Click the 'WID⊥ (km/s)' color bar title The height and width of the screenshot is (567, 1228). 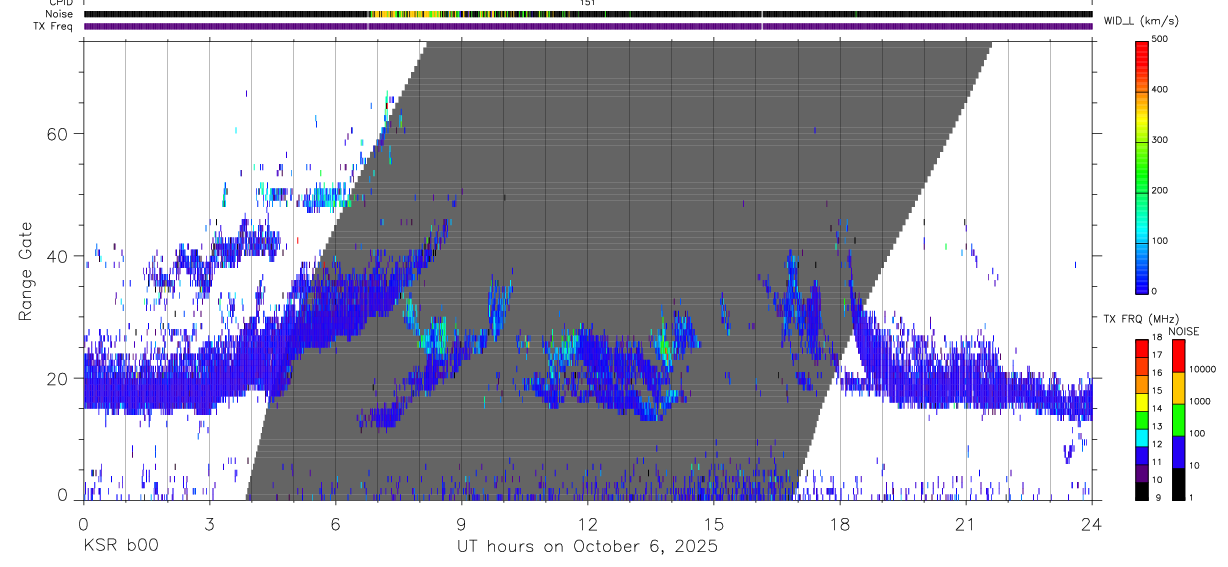[1140, 20]
